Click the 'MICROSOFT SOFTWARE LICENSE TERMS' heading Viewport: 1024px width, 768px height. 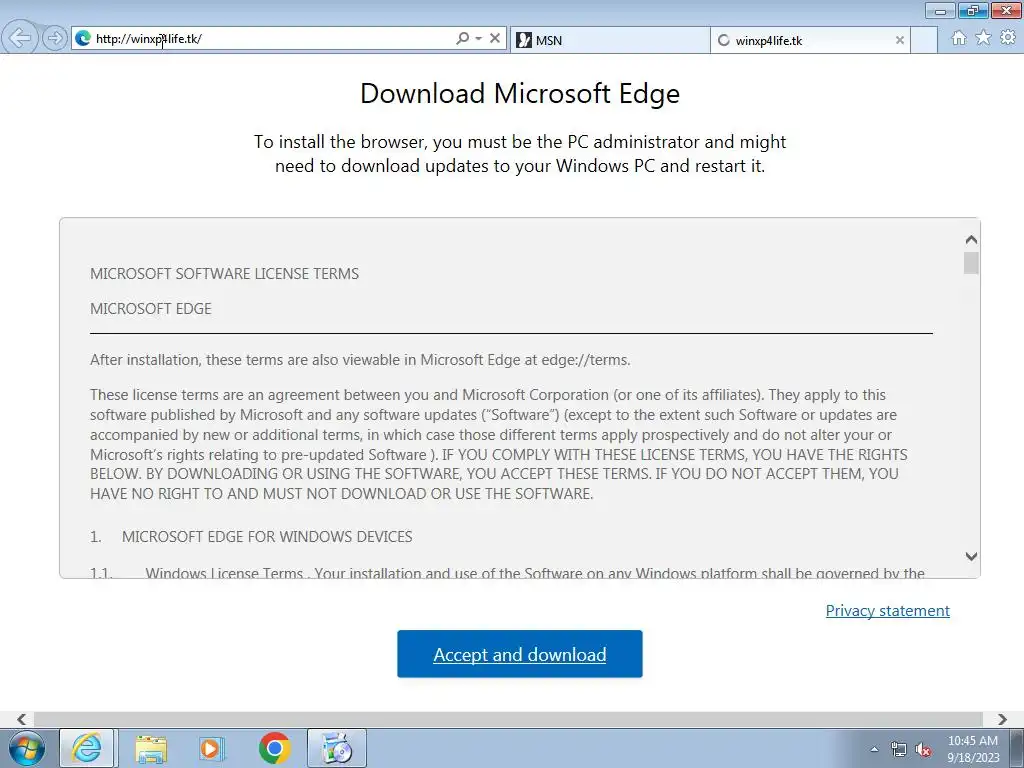(x=225, y=274)
